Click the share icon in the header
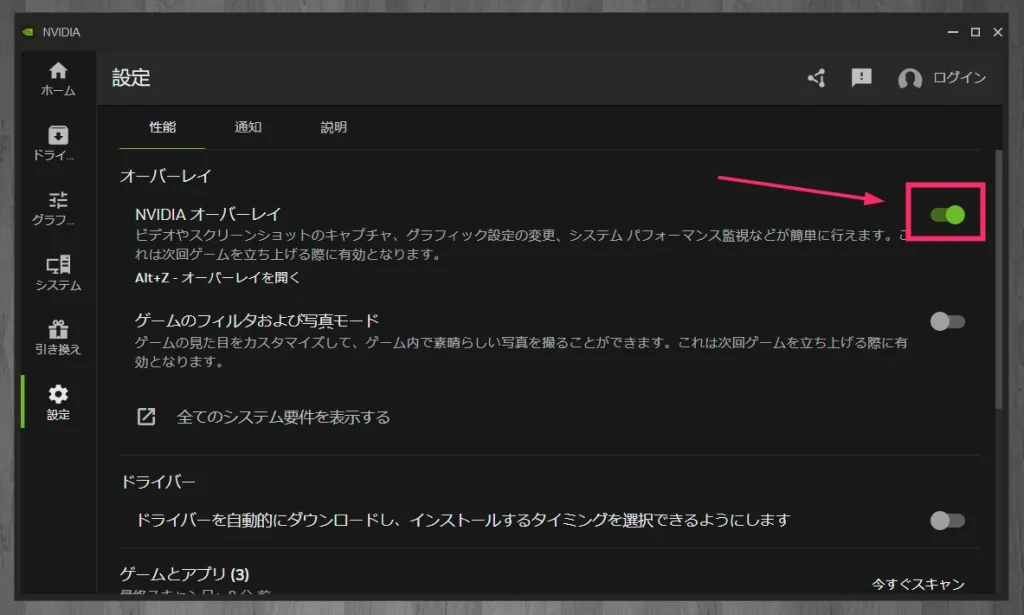The image size is (1024, 615). tap(816, 78)
